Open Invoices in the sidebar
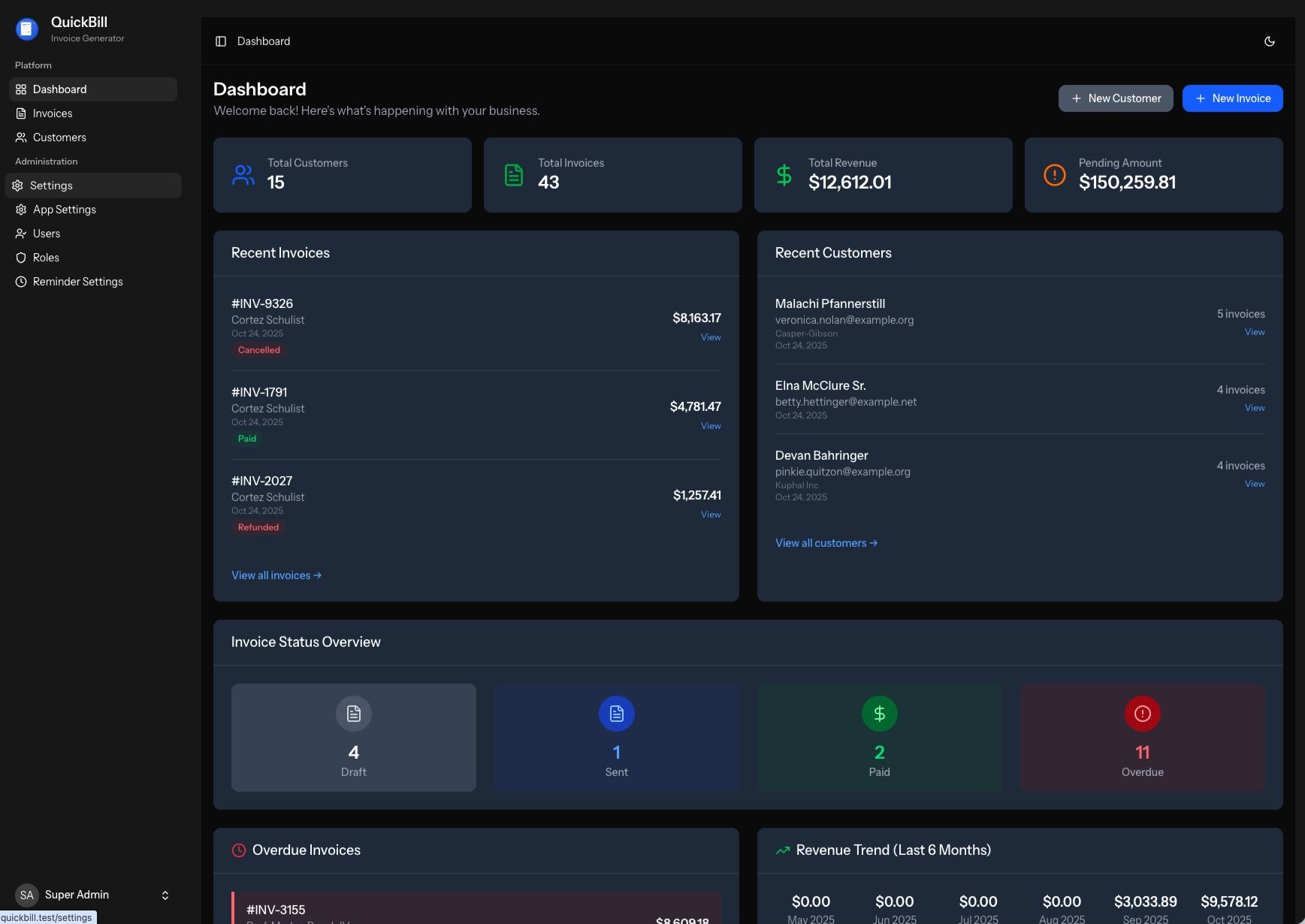 [53, 113]
